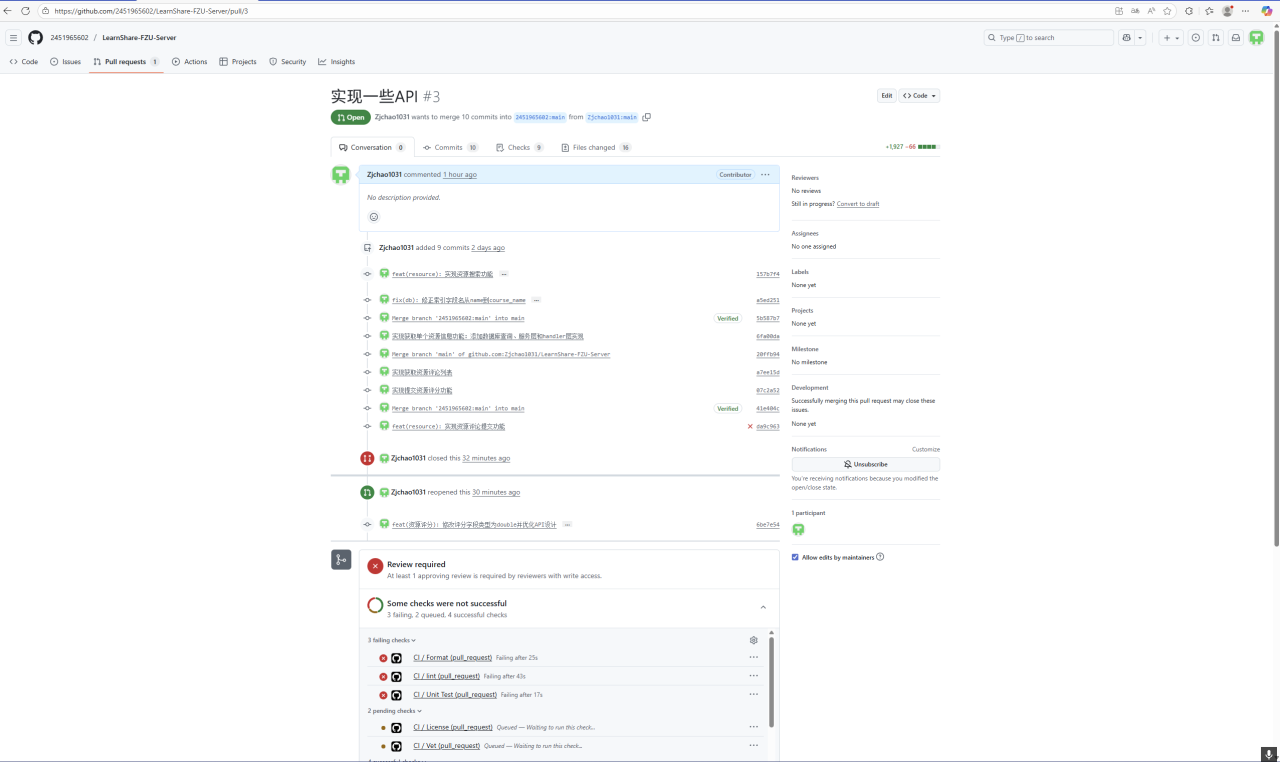Viewport: 1280px width, 762px height.
Task: Focus the Type / to search field
Action: pos(1049,38)
